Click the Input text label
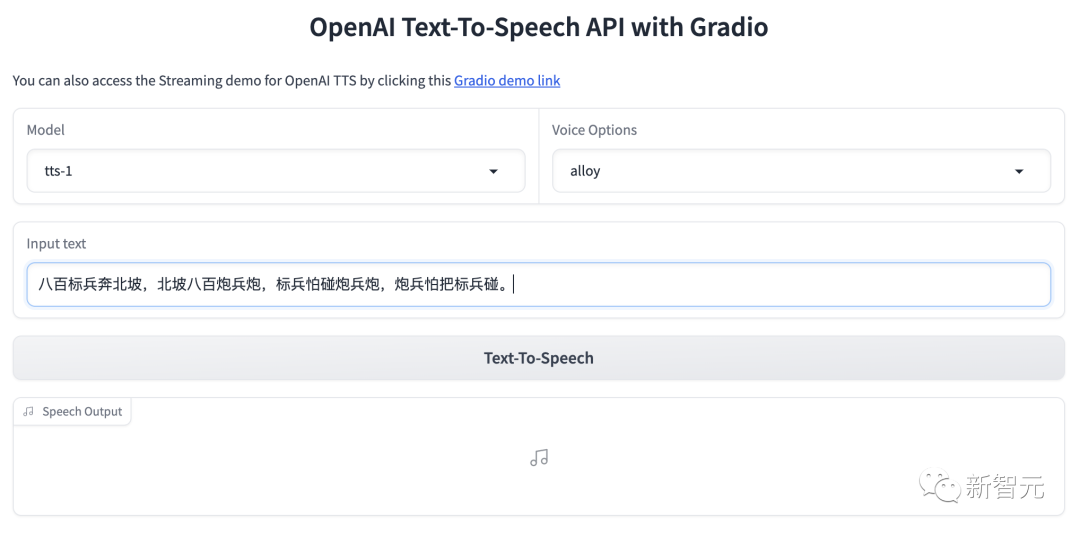Screen dimensions: 1080x534 point(56,243)
